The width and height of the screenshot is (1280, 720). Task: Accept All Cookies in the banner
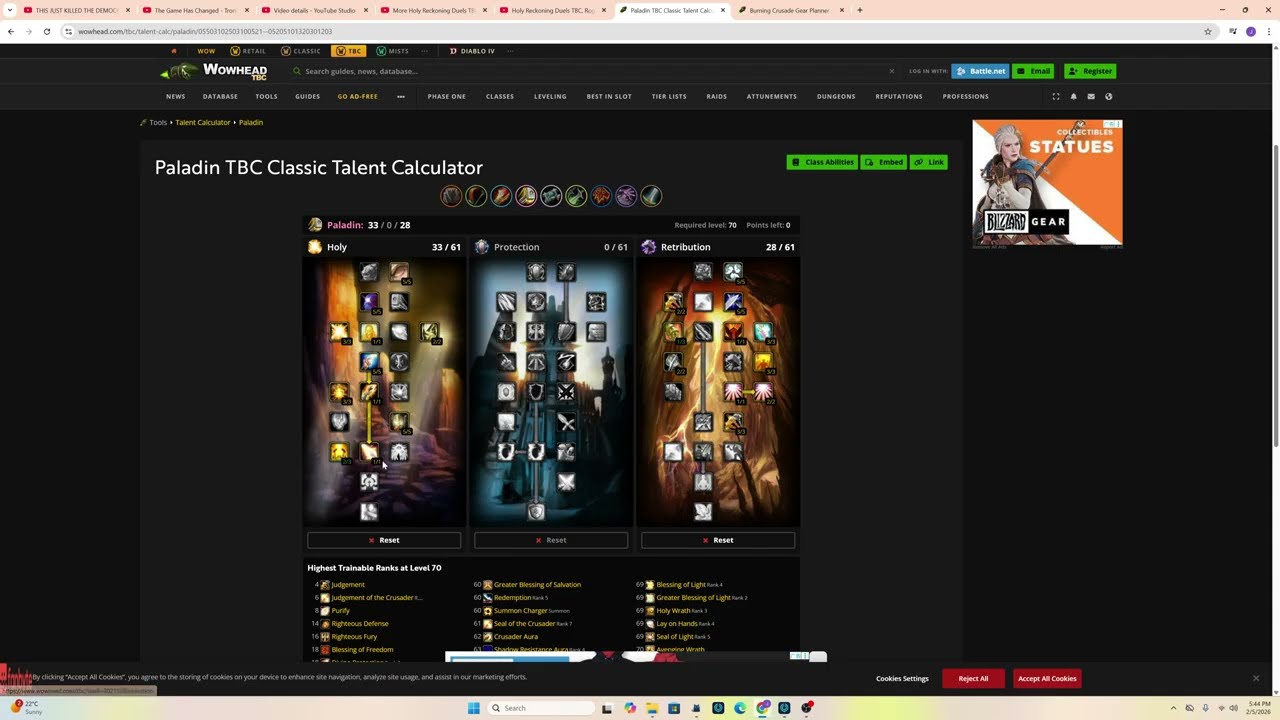[x=1047, y=679]
